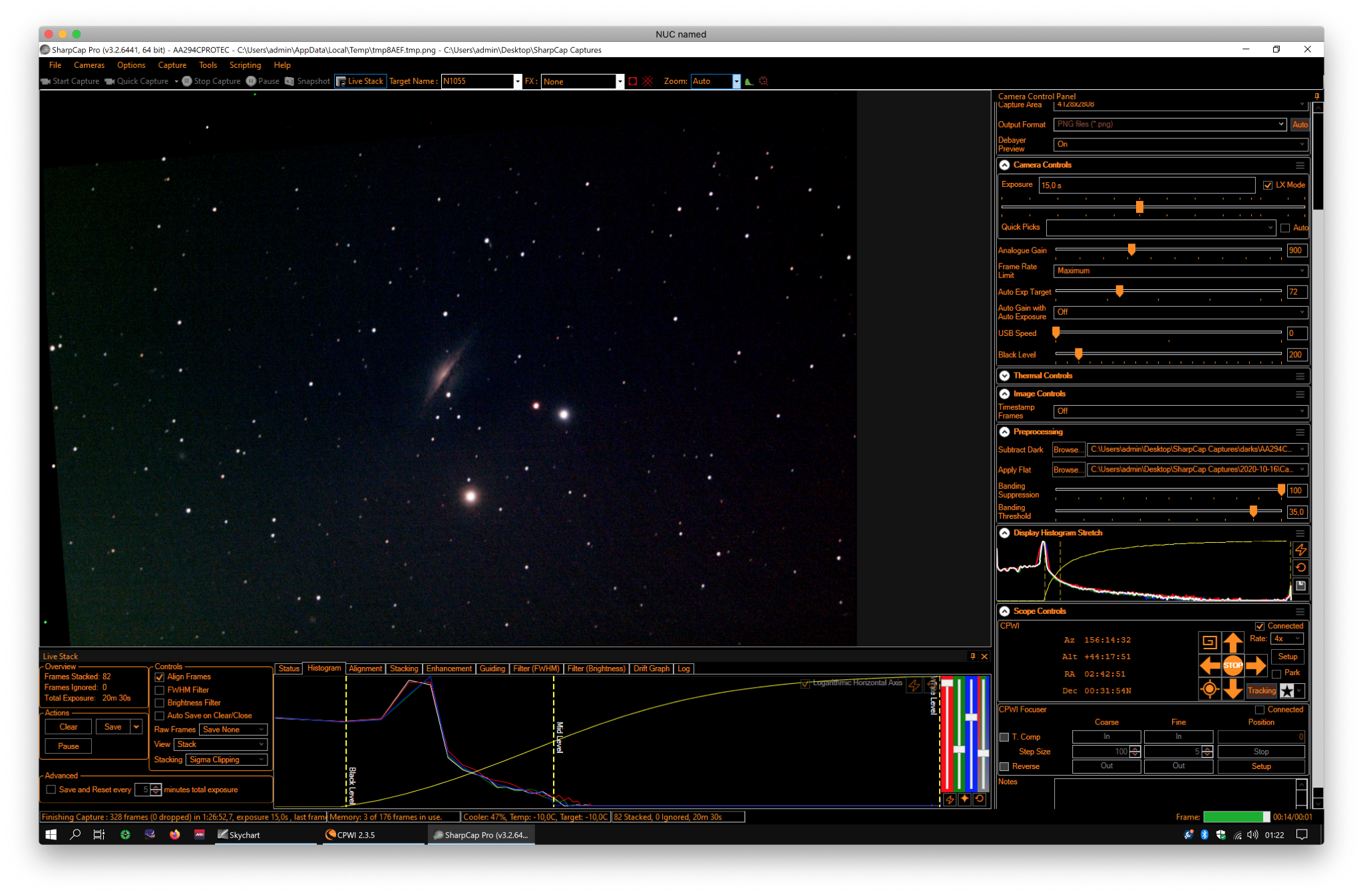Click the volume icon in the system tray
The image size is (1363, 896).
(x=1253, y=835)
